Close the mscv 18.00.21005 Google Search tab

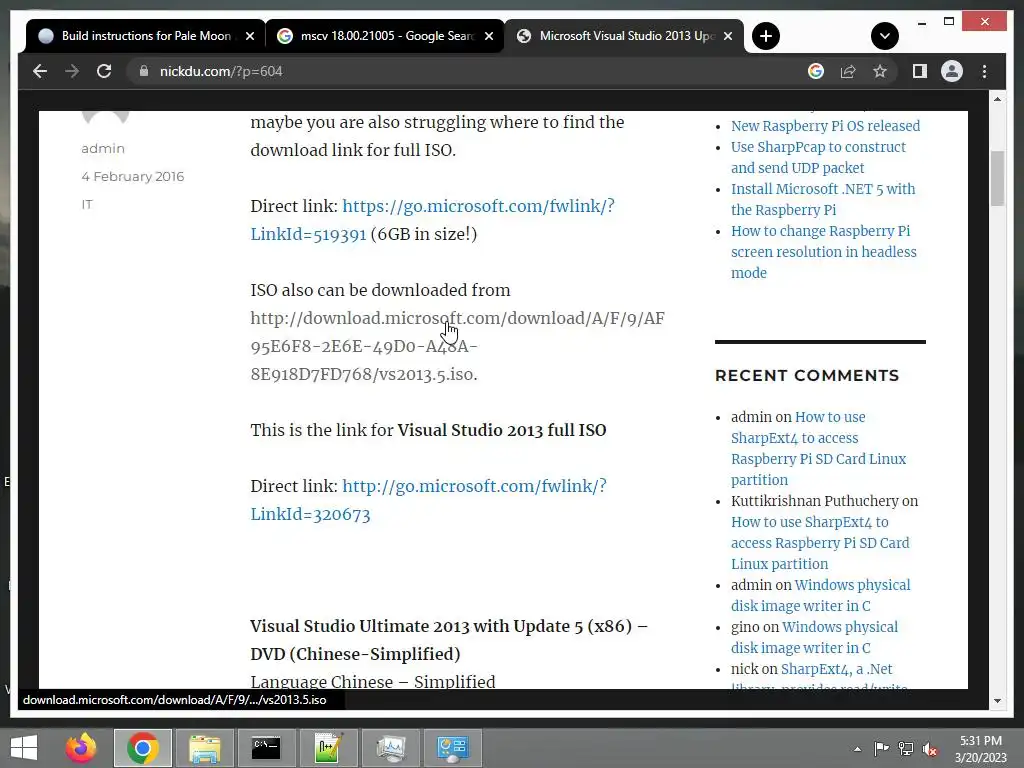pos(488,36)
